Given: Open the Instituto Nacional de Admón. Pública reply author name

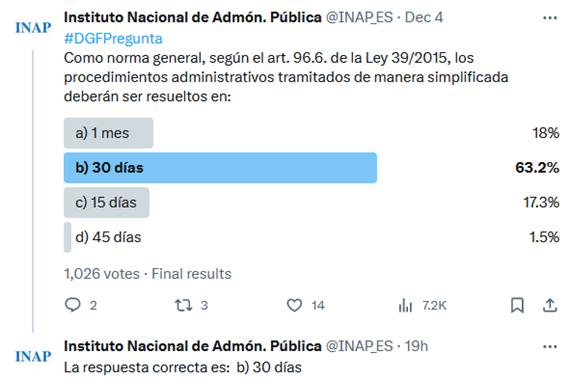Looking at the screenshot, I should 193,346.
